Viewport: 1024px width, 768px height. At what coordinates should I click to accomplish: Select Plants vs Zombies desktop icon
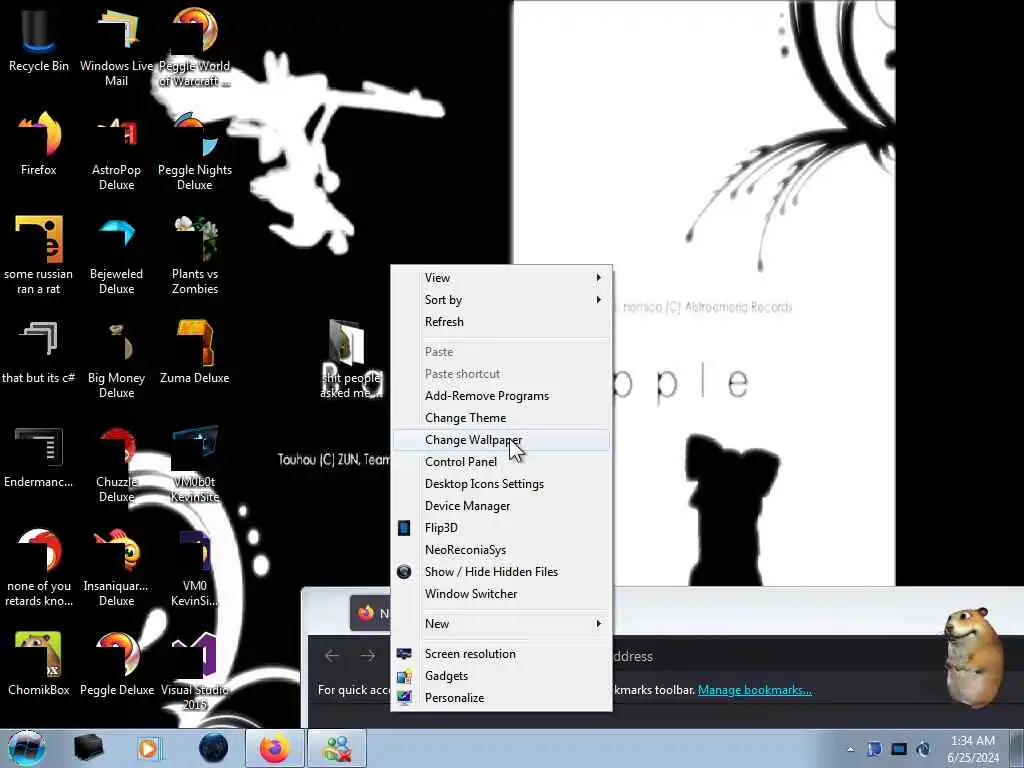[x=195, y=255]
